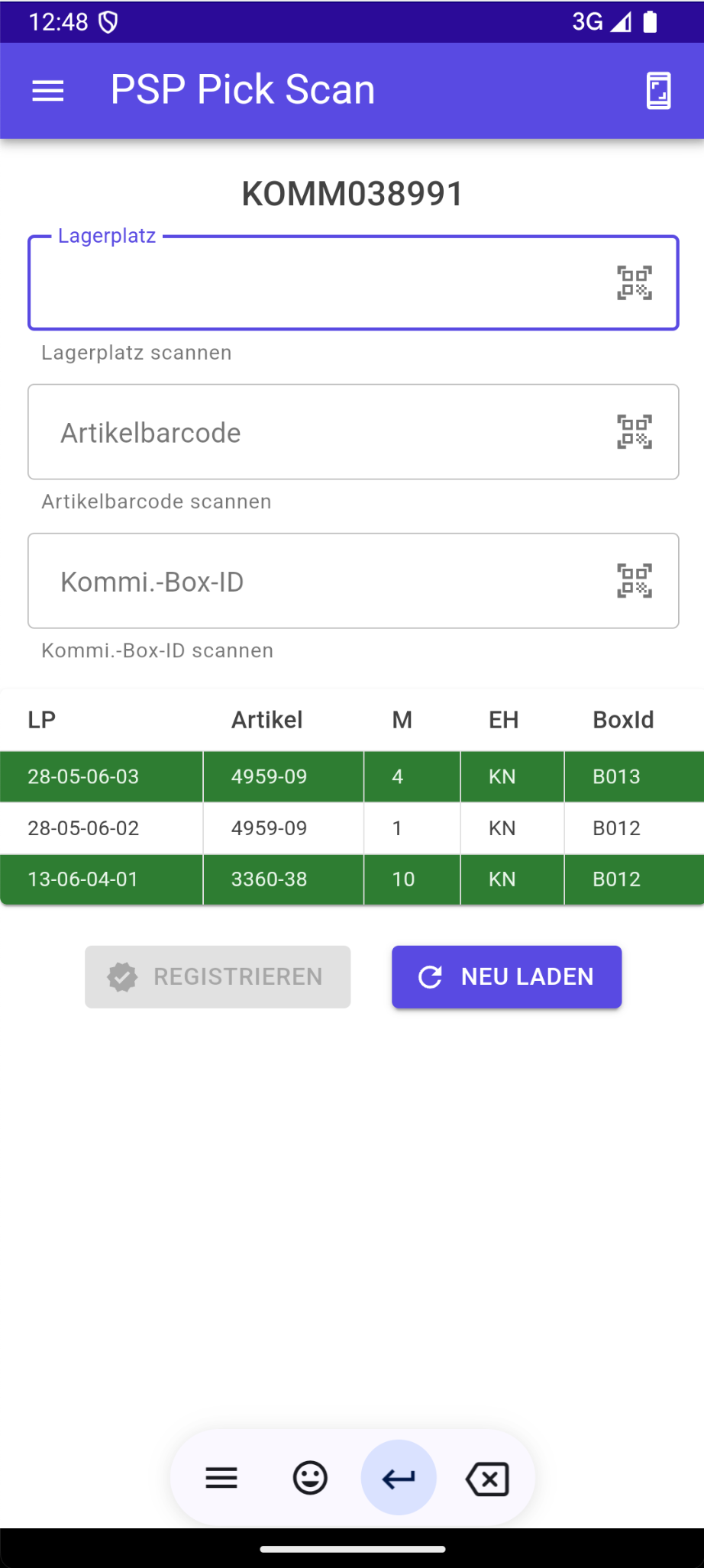
Task: Tap QR scan icon in Lagerplatz field
Action: point(634,283)
